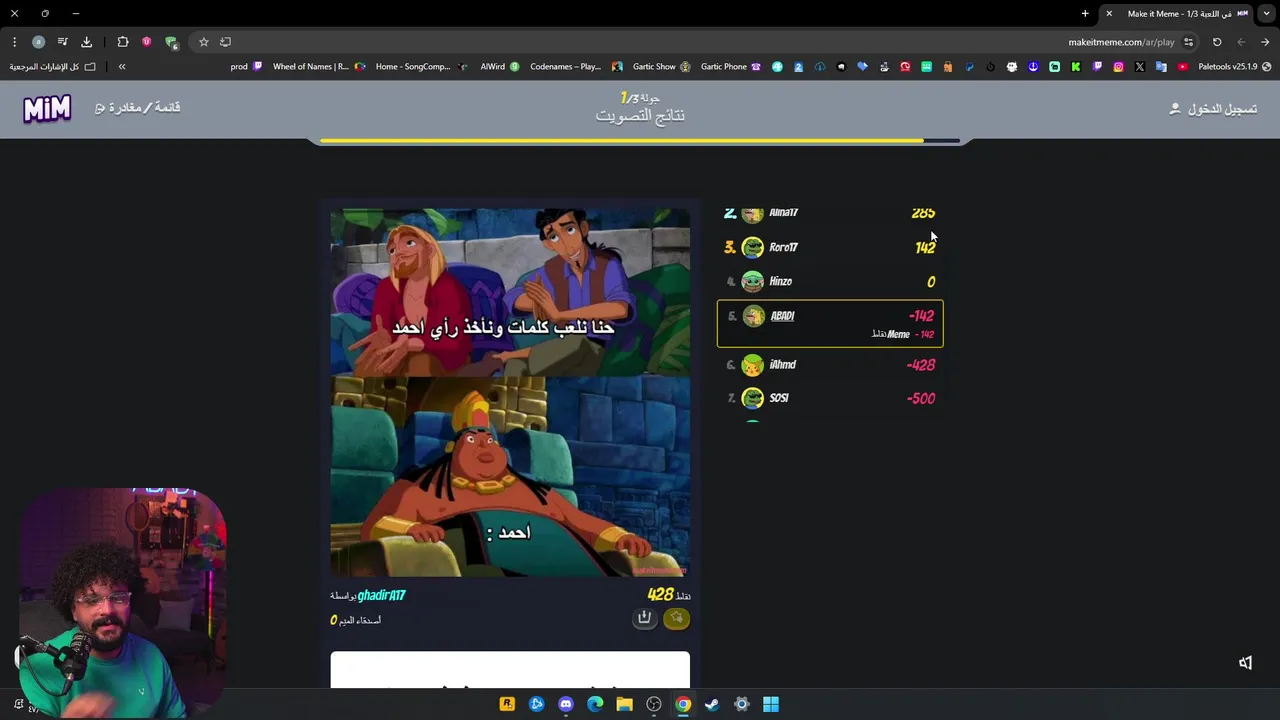Select SOSI in the leaderboard
1280x720 pixels.
tap(830, 398)
